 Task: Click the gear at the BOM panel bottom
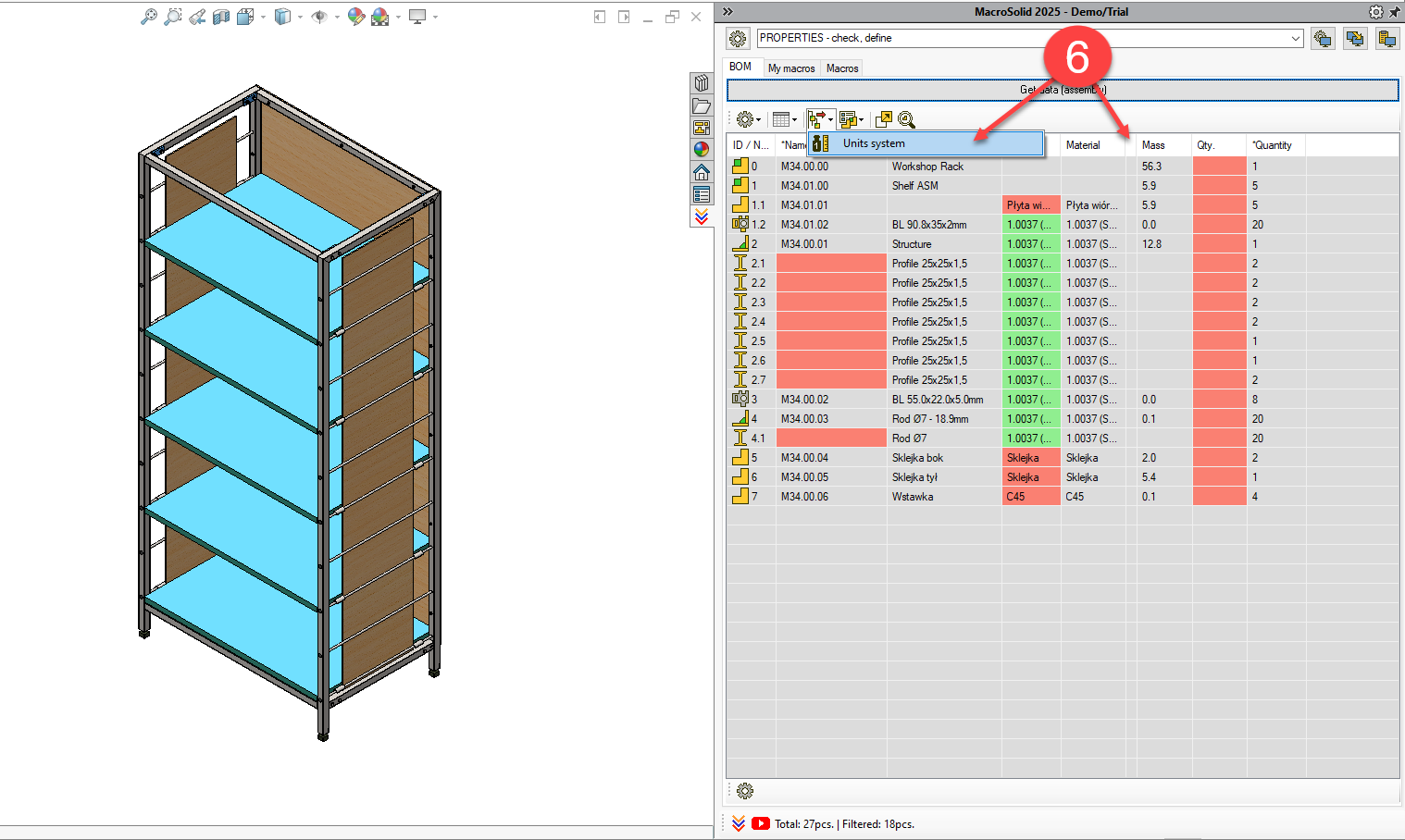(x=745, y=791)
